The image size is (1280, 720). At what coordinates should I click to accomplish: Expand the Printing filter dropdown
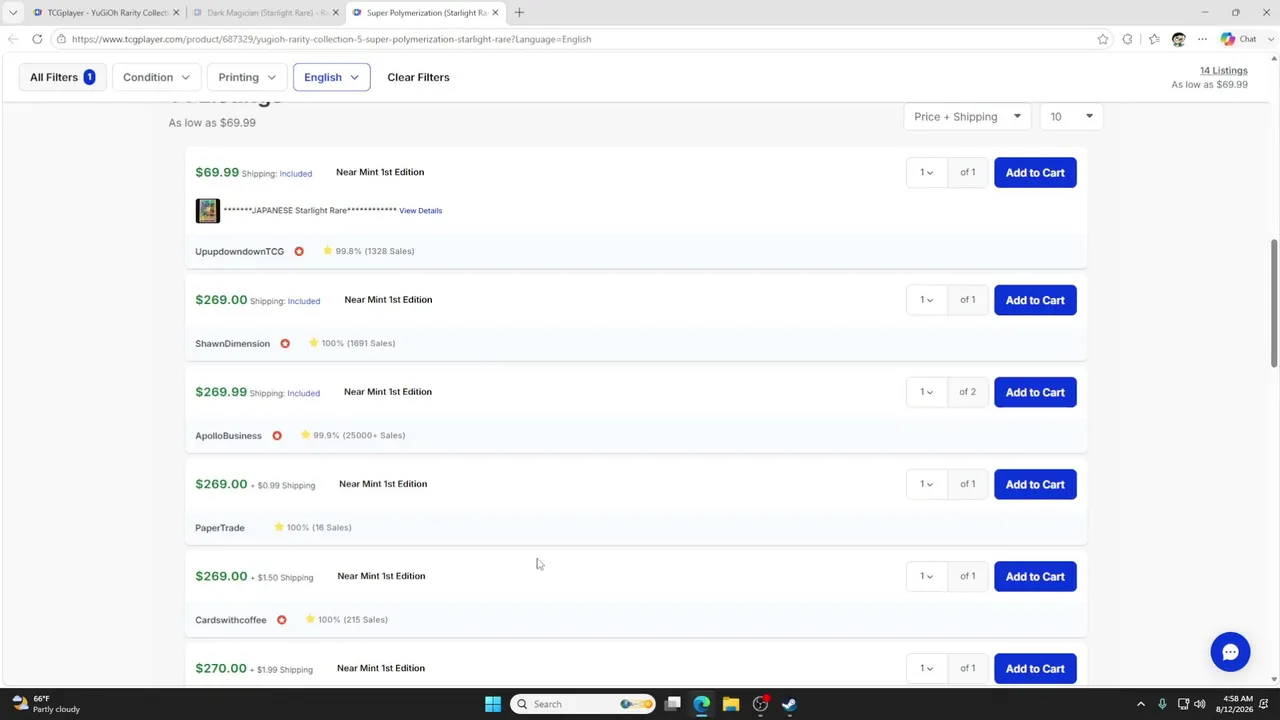pos(247,77)
